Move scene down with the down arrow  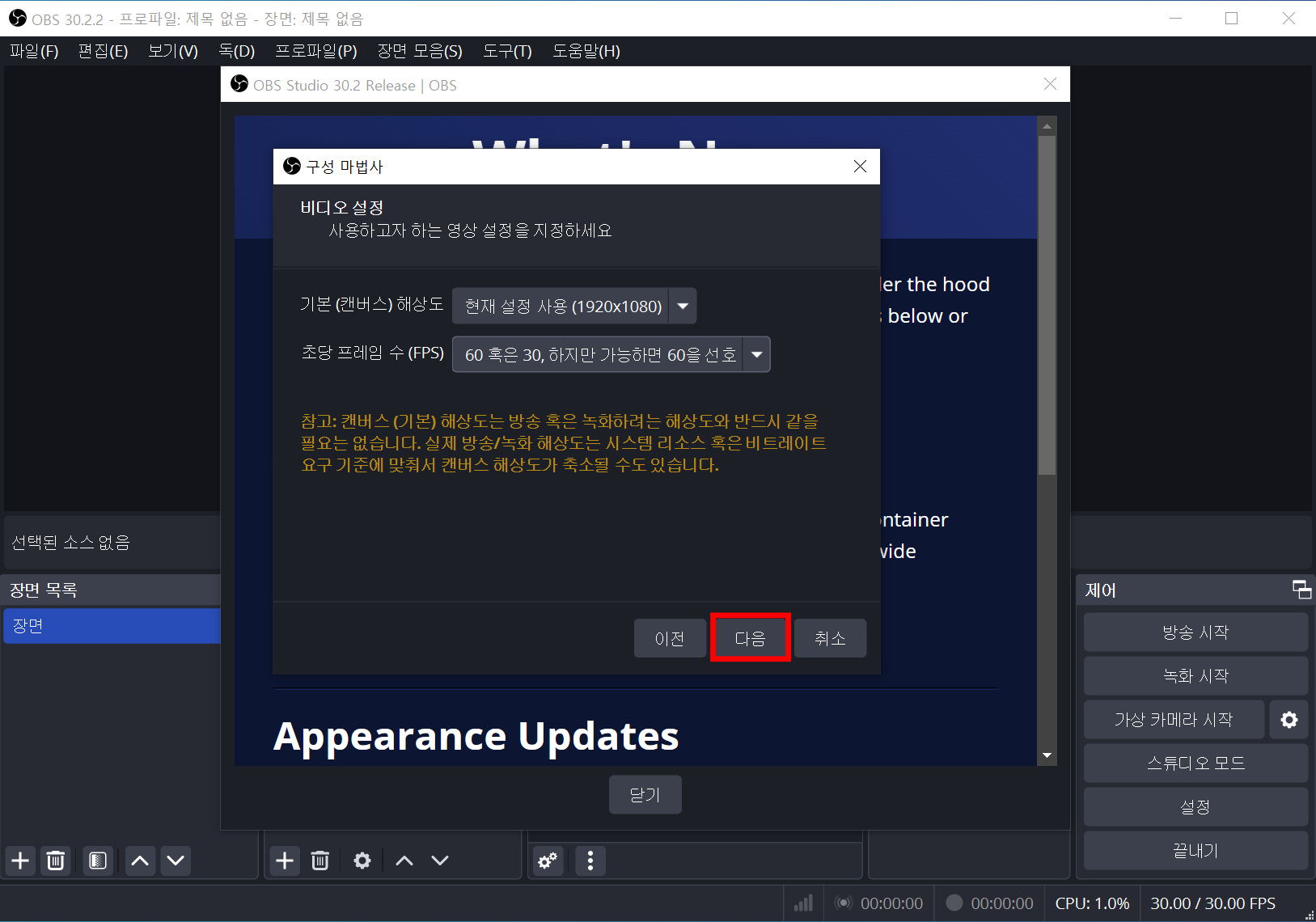tap(176, 861)
